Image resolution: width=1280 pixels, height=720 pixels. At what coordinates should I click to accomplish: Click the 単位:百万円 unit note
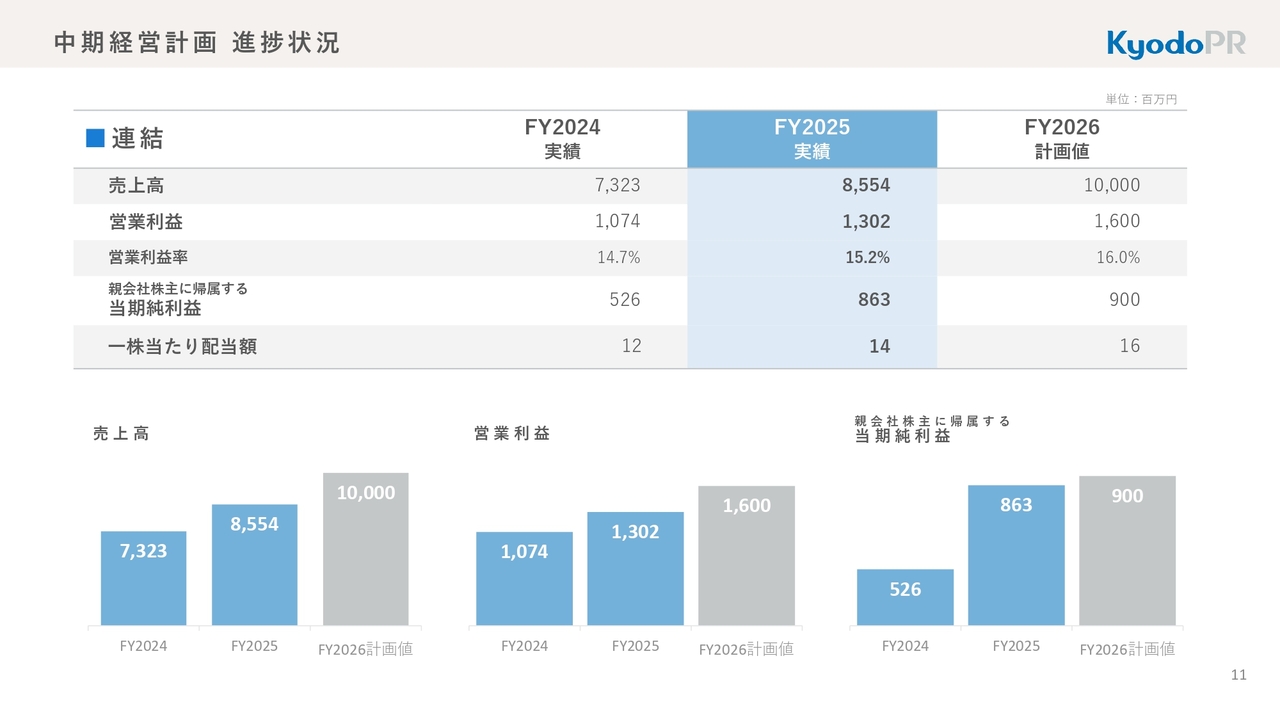(1141, 99)
